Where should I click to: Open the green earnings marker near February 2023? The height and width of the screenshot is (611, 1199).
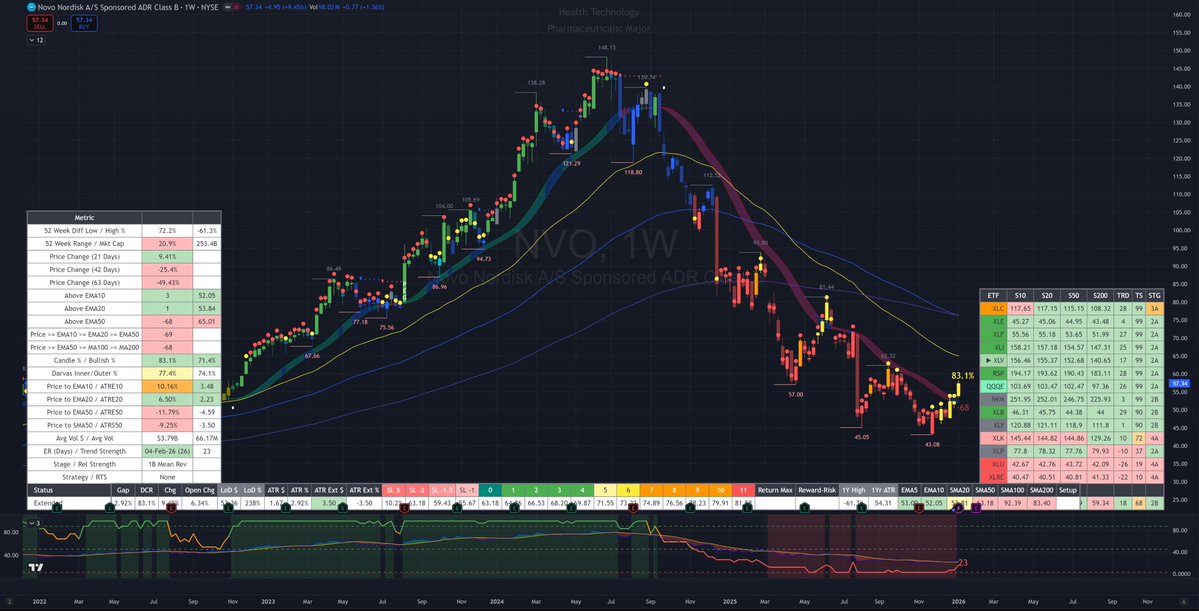click(285, 506)
